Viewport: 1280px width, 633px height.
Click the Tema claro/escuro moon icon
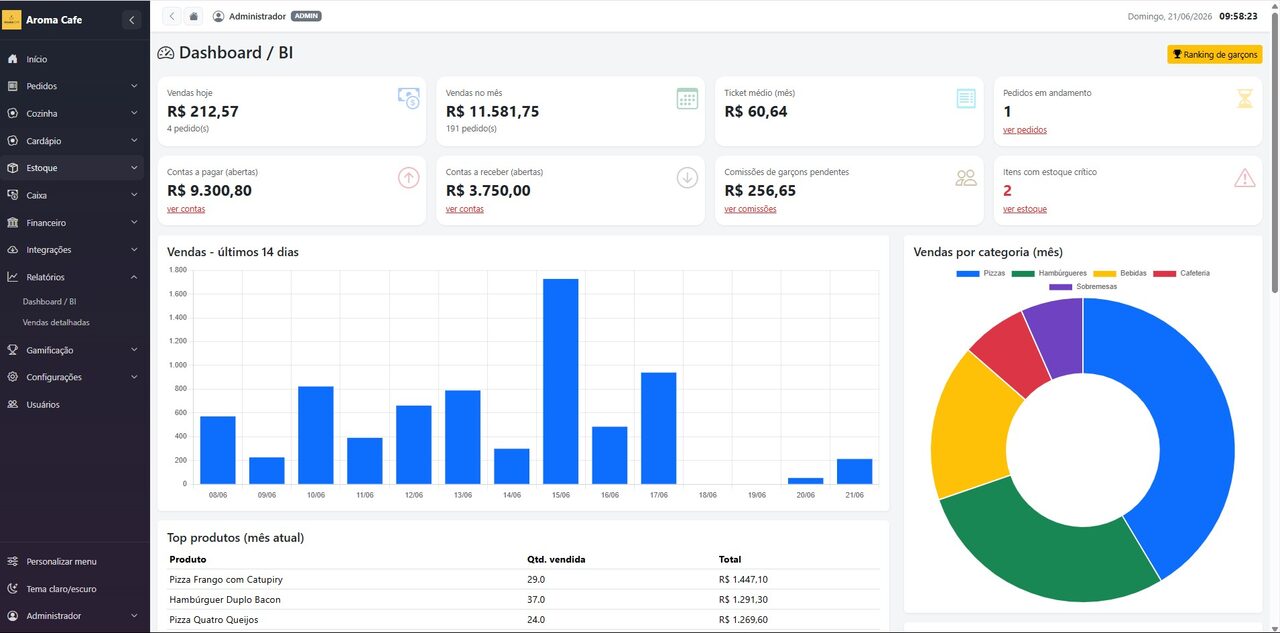coord(12,589)
